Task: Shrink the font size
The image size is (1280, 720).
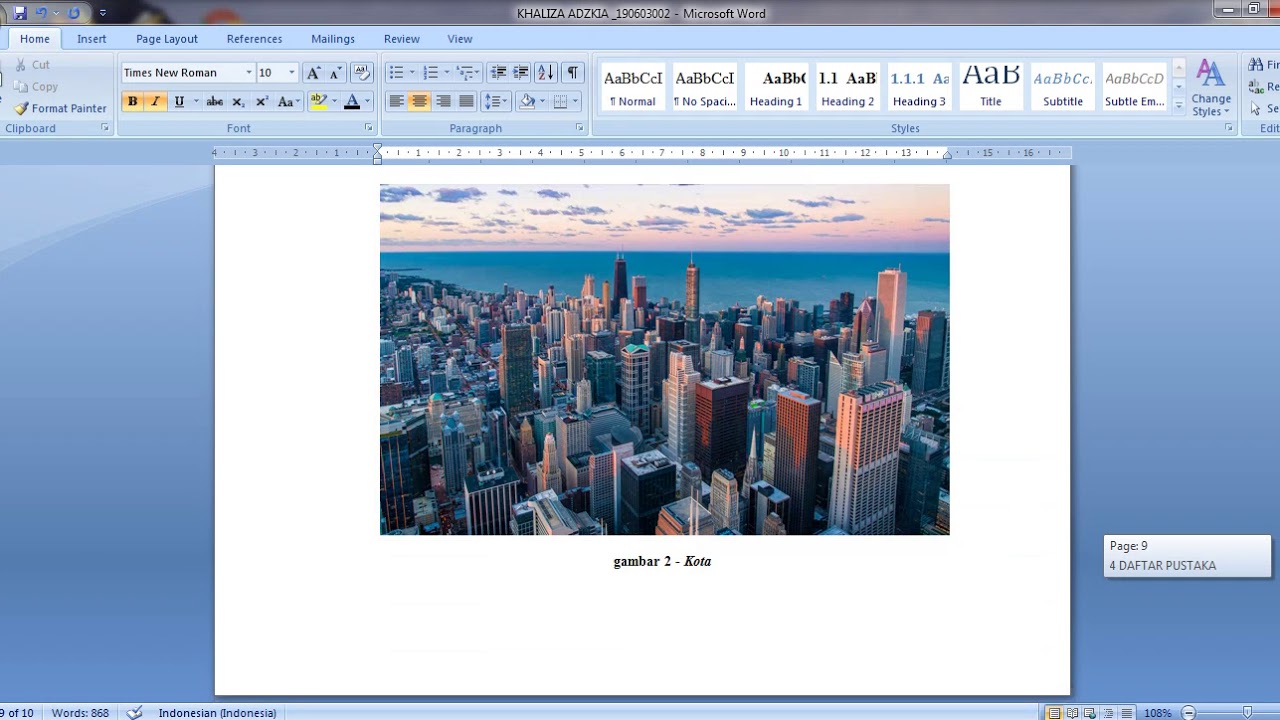Action: (335, 73)
